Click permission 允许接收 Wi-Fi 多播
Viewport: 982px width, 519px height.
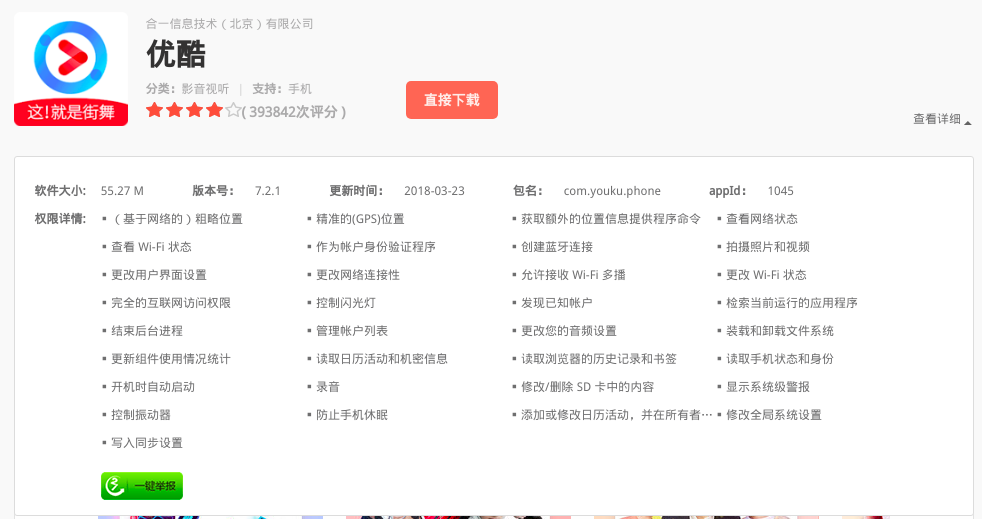coord(573,275)
